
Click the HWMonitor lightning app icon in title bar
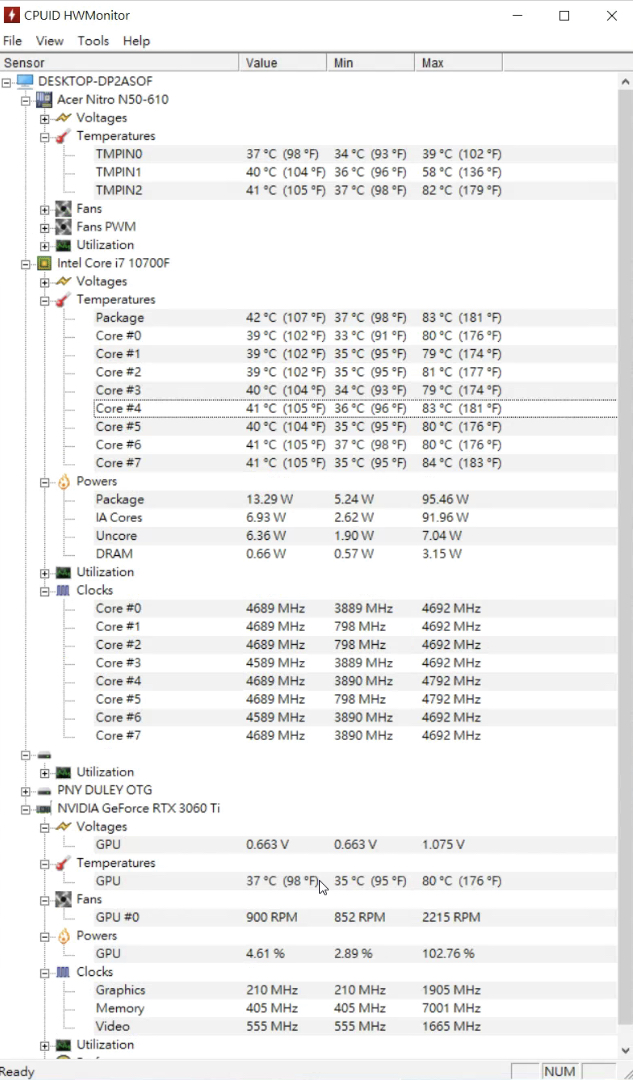tap(11, 15)
